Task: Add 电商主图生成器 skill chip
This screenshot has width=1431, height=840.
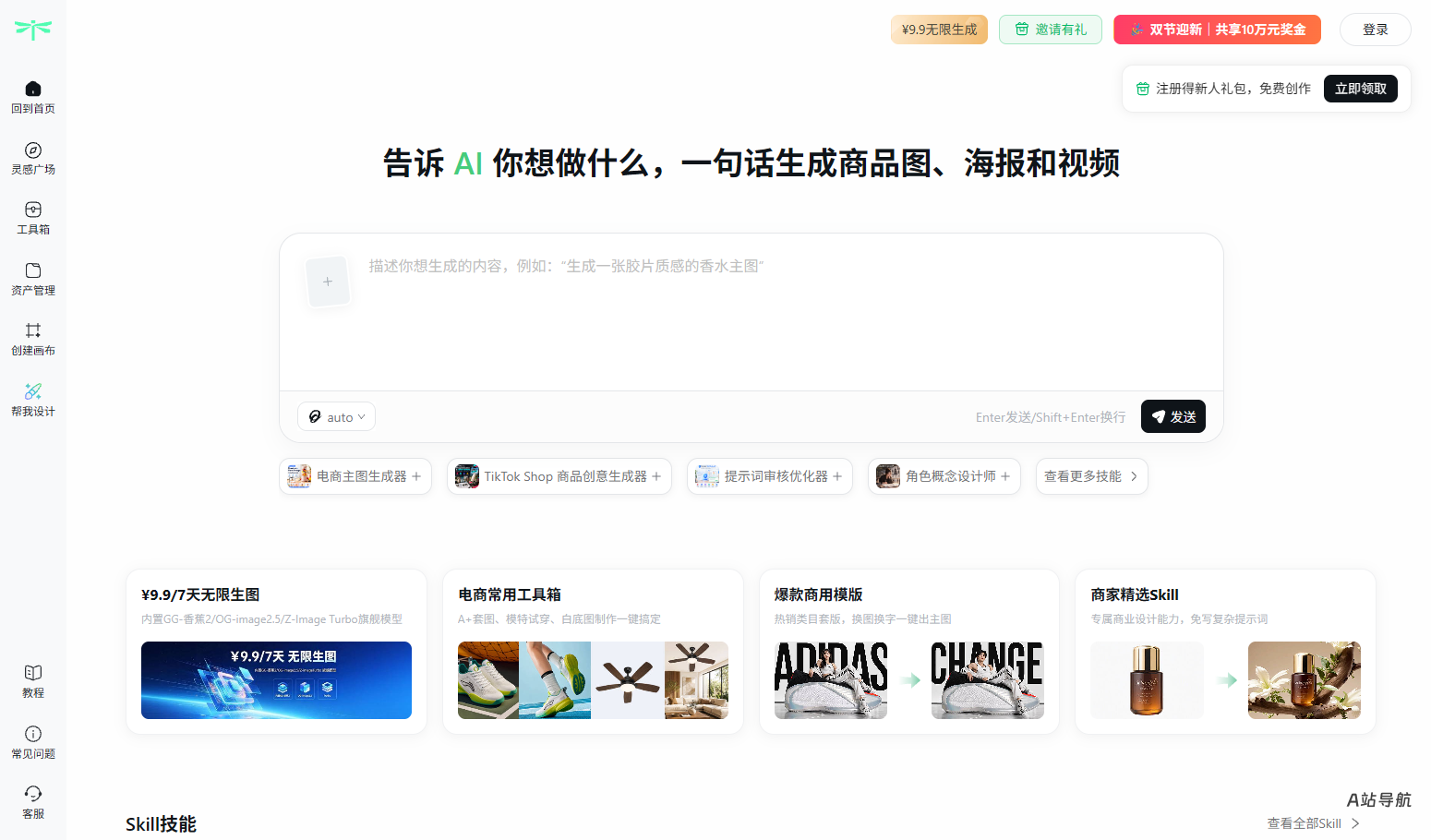Action: point(355,476)
